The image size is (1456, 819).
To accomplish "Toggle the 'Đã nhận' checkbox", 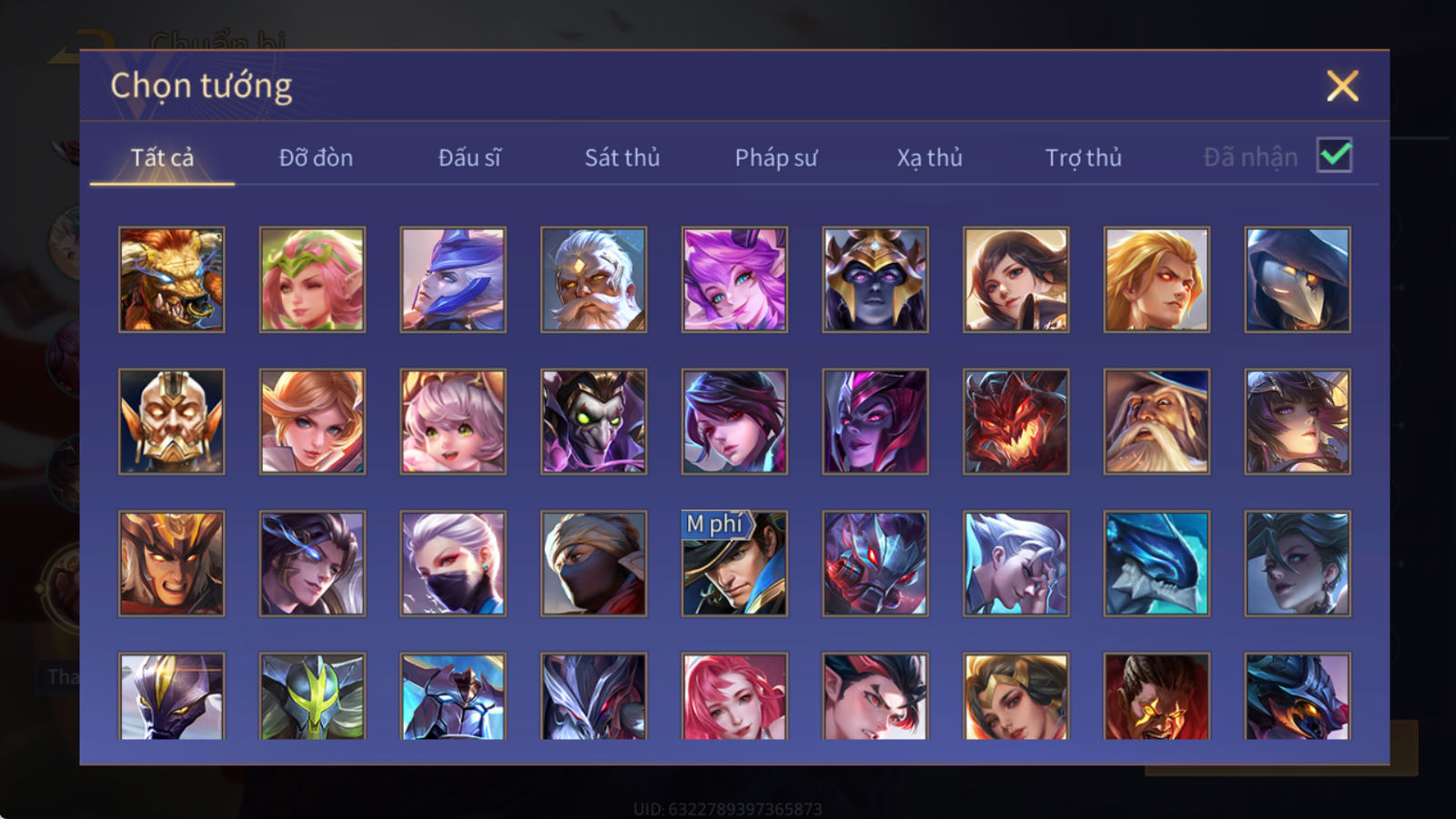I will click(x=1334, y=156).
